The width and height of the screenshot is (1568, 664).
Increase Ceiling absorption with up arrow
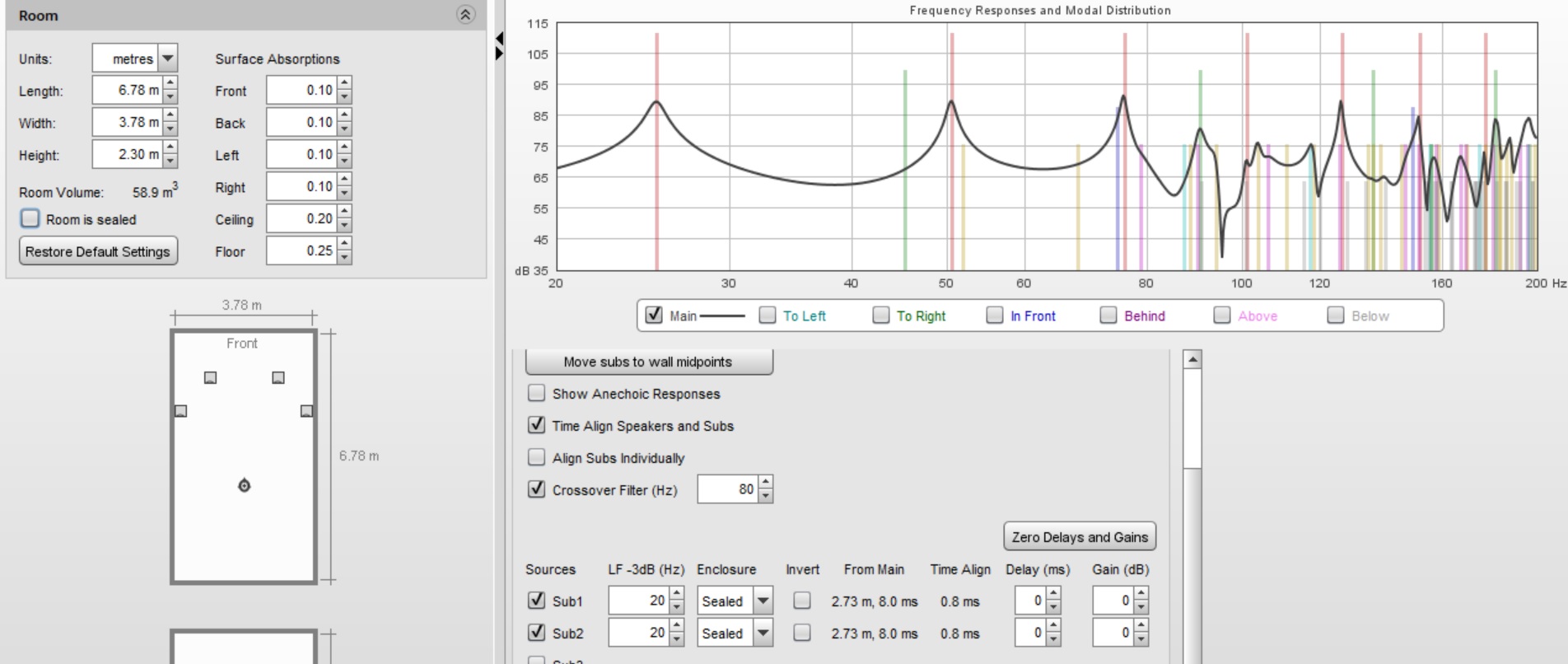pos(344,212)
